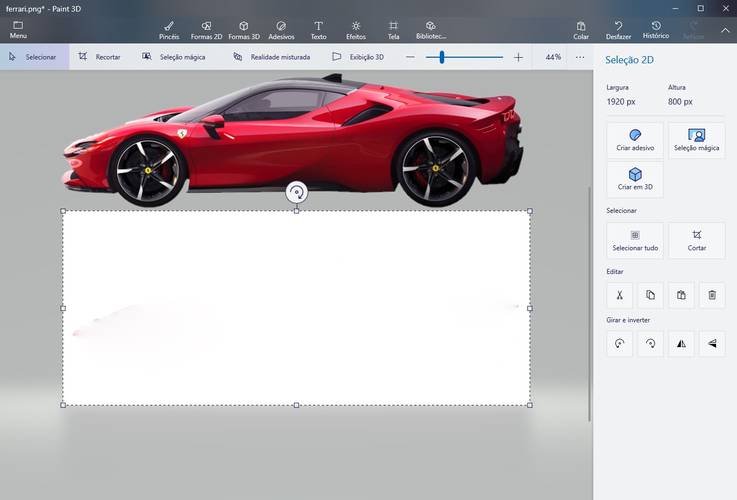
Task: Copy the selection with copy icon
Action: tap(651, 295)
